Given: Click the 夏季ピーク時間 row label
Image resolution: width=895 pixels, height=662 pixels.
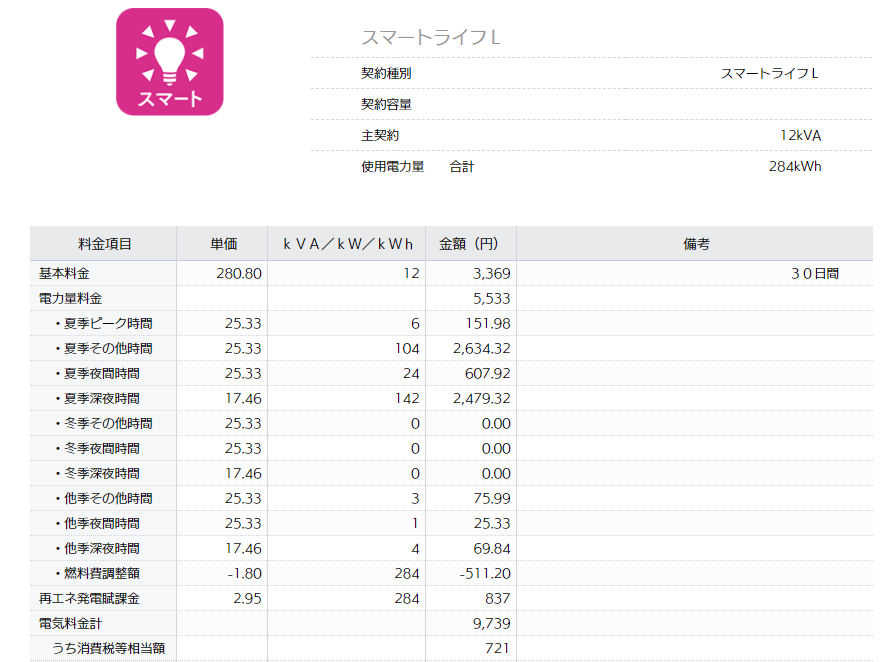Looking at the screenshot, I should (104, 324).
